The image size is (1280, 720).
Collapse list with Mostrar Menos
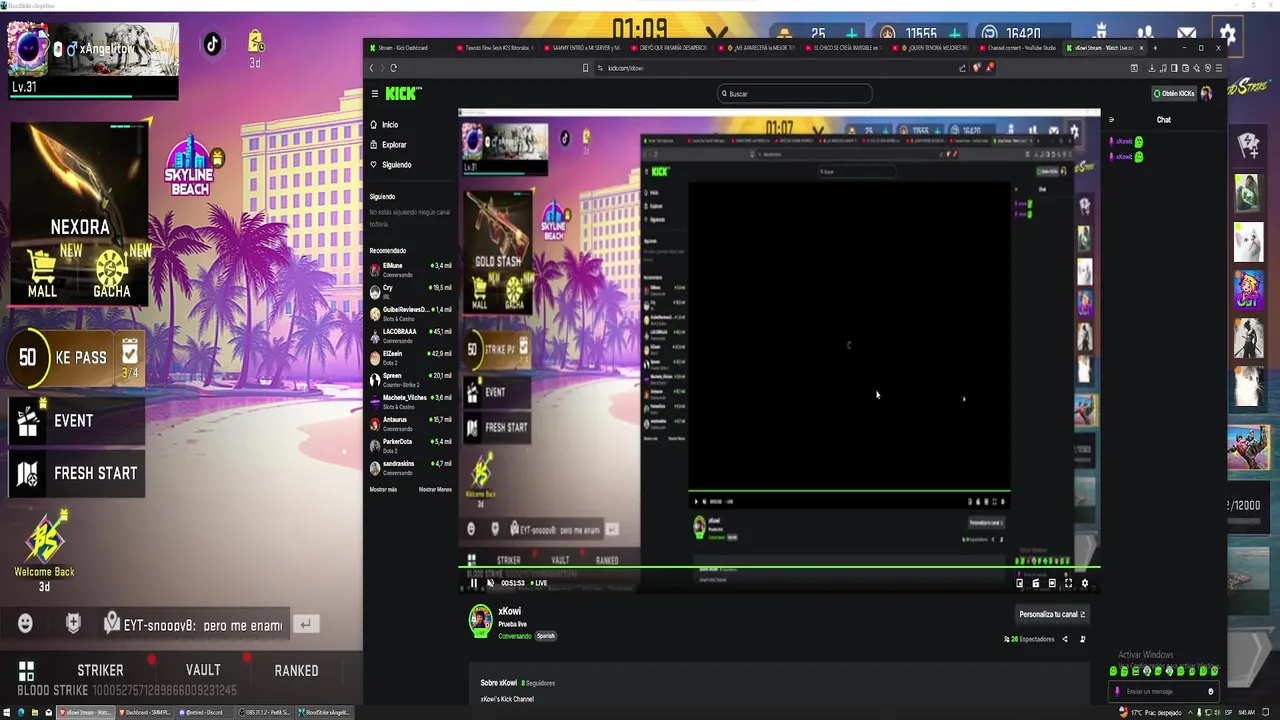435,490
